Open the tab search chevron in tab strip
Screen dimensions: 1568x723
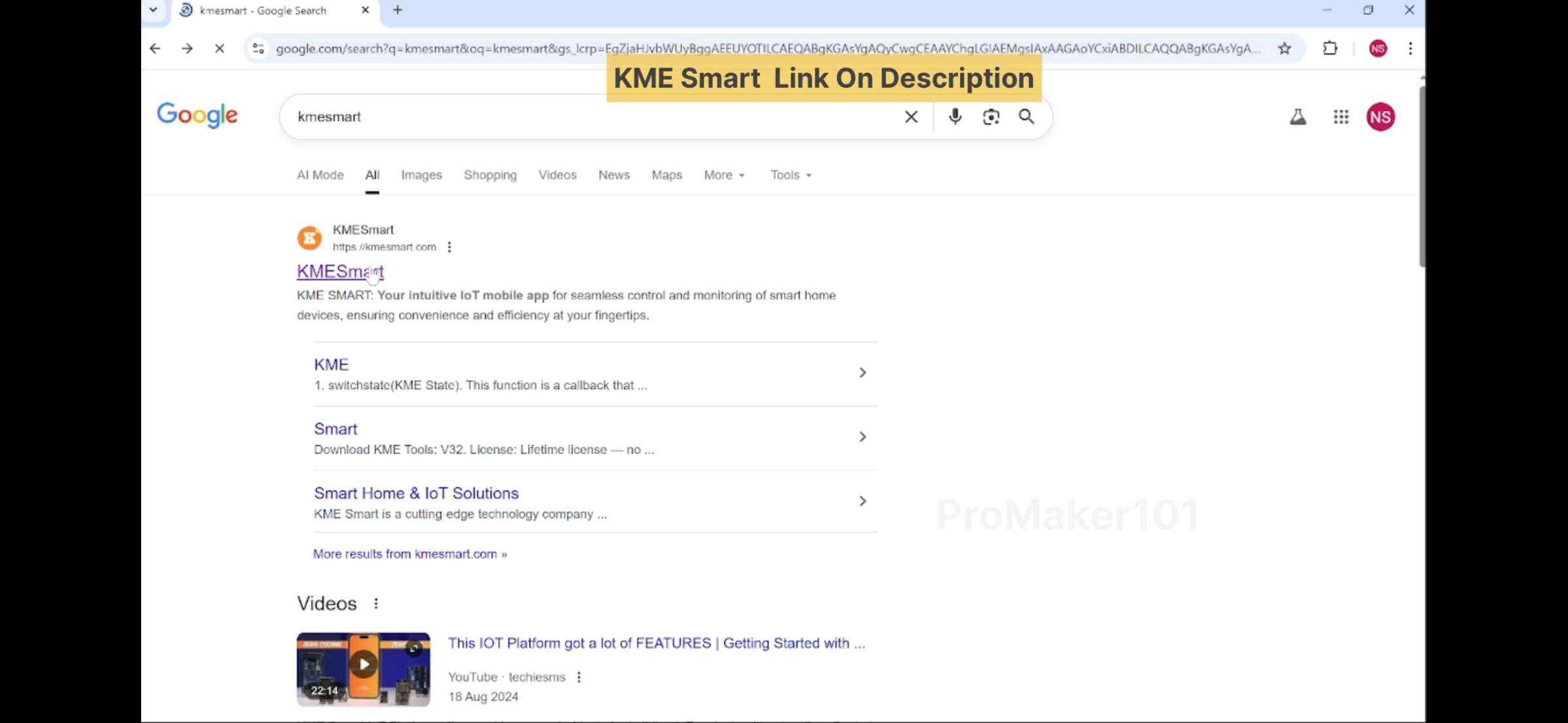(x=153, y=10)
